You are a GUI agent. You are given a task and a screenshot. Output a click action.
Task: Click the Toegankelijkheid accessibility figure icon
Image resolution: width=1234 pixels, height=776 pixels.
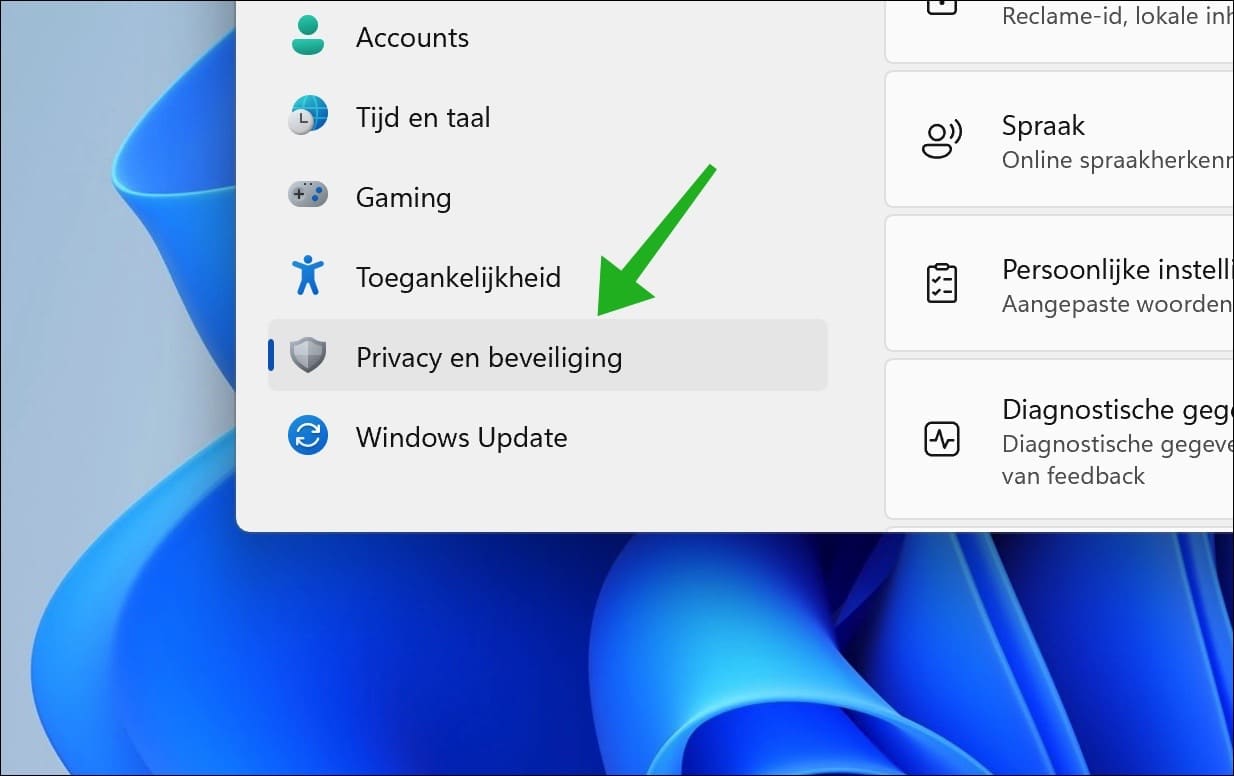[308, 275]
